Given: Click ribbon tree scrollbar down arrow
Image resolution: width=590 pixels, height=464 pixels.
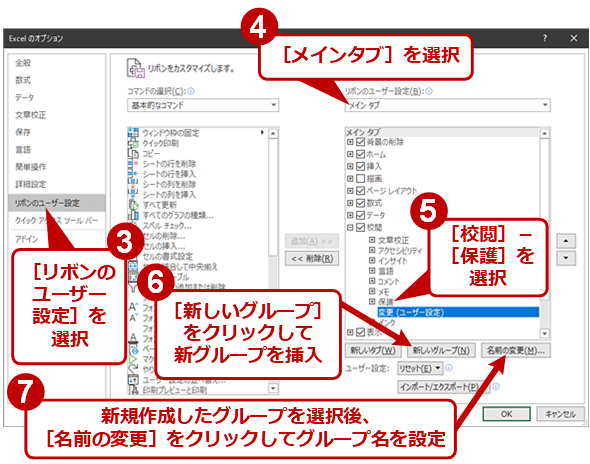Looking at the screenshot, I should (544, 333).
